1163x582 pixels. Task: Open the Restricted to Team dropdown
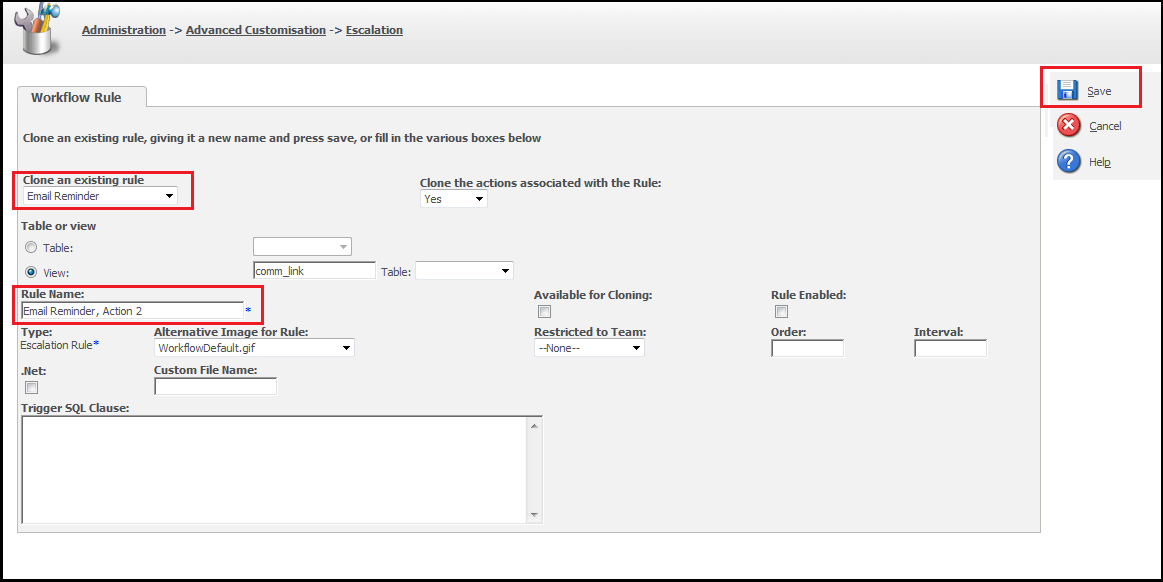[589, 348]
